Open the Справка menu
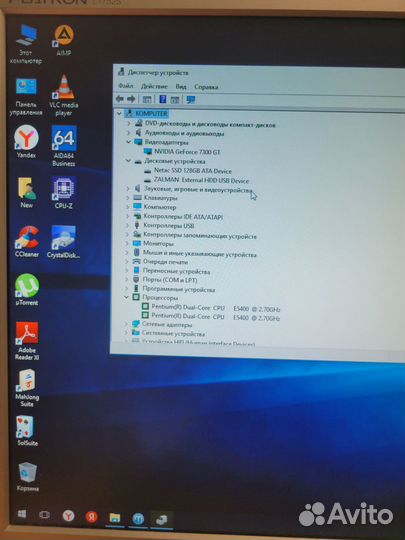The image size is (405, 540). point(206,87)
